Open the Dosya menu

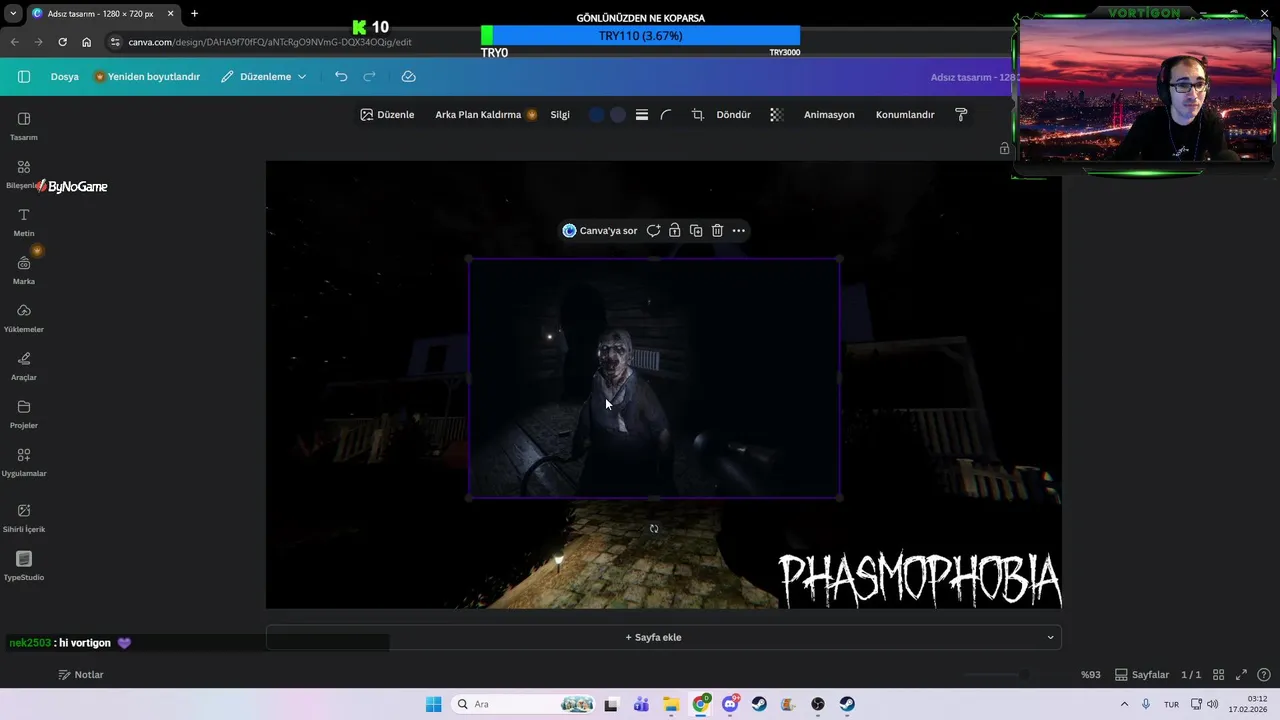click(x=65, y=77)
